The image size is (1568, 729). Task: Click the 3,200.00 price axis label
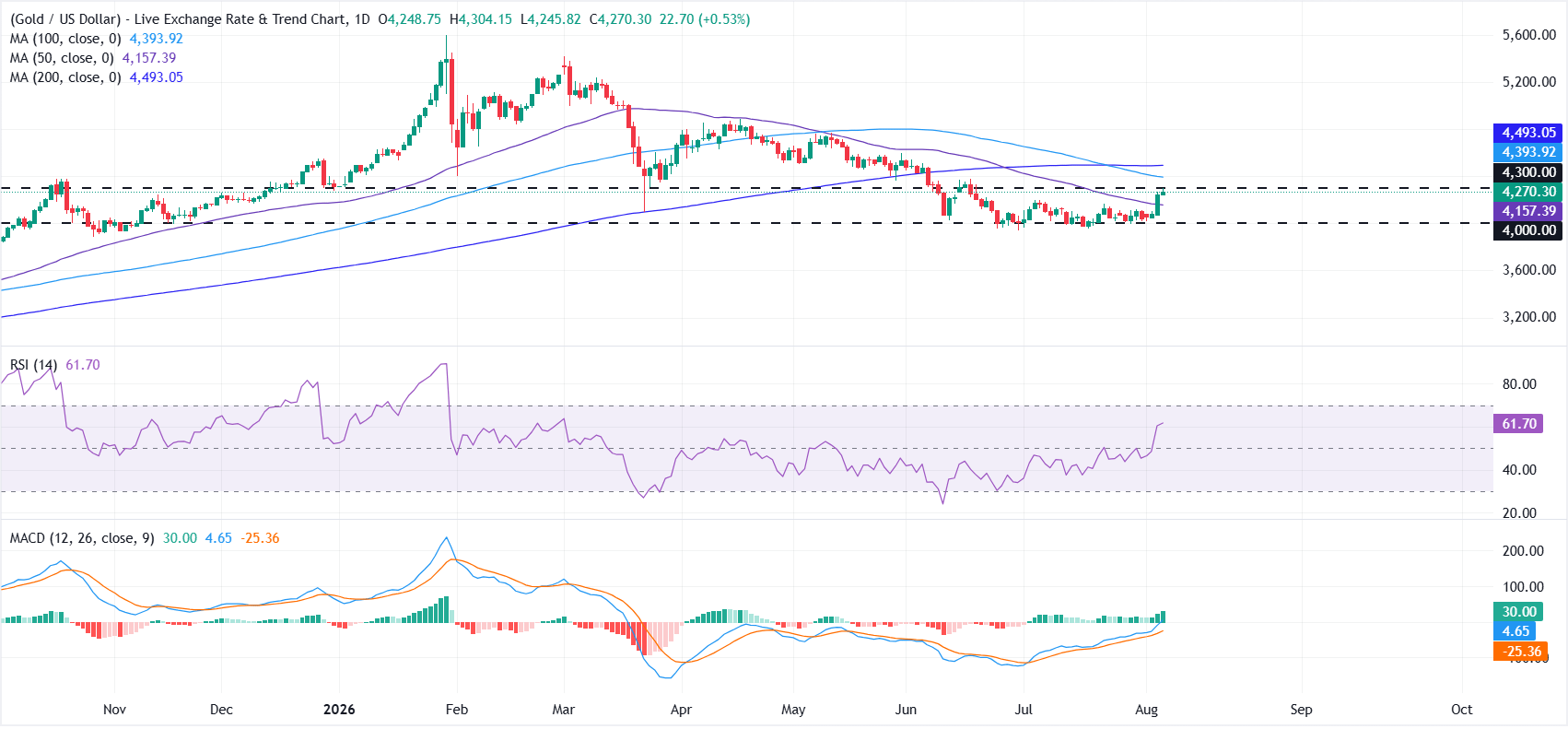pos(1529,317)
